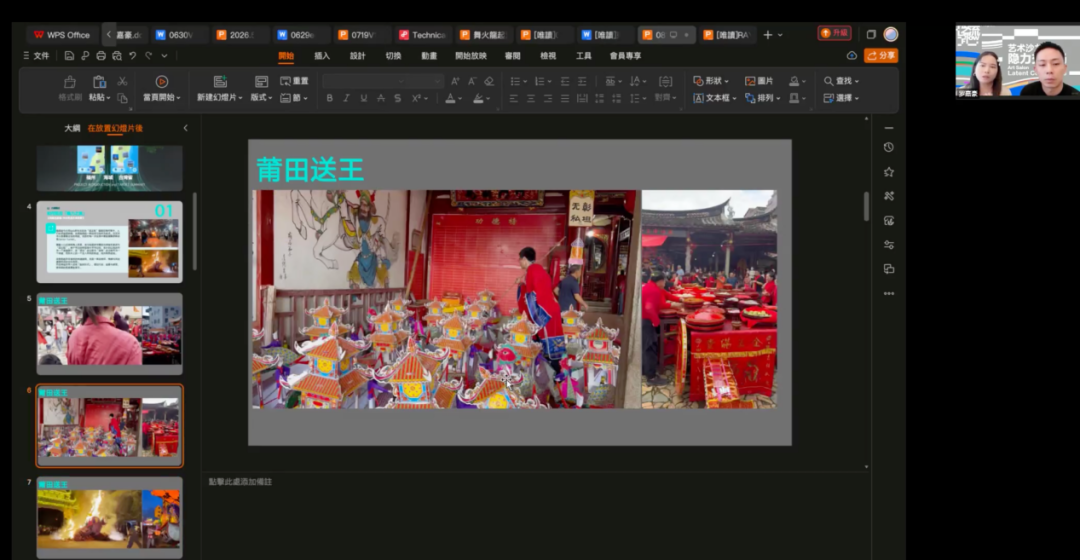Click the New Slide (新建幻燈片) icon
The height and width of the screenshot is (560, 1080).
click(x=220, y=82)
